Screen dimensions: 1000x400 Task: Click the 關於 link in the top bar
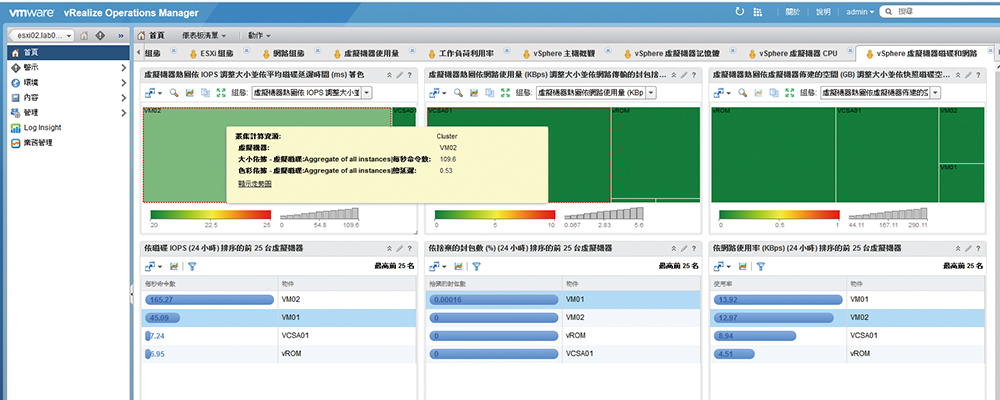792,12
